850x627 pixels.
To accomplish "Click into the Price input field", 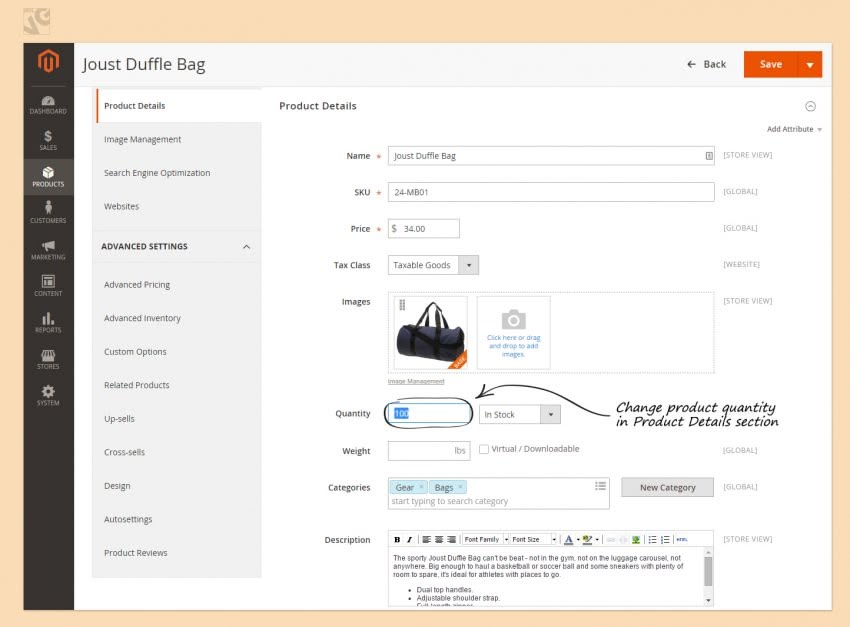I will click(424, 229).
